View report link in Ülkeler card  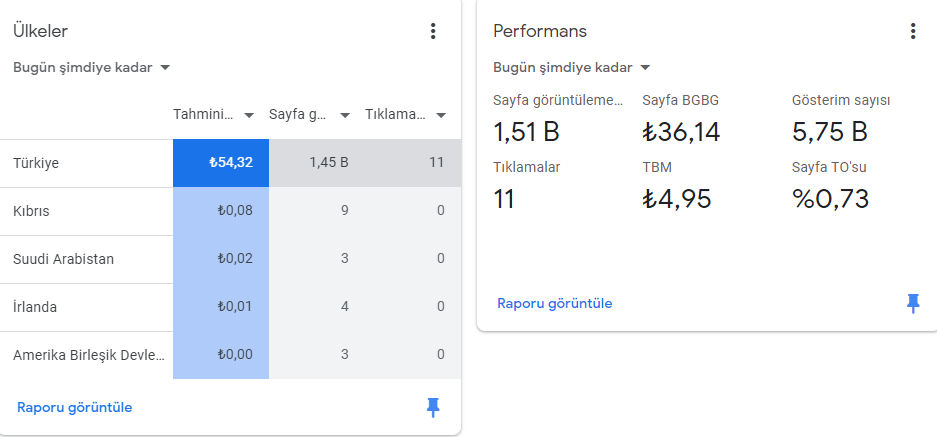point(75,408)
